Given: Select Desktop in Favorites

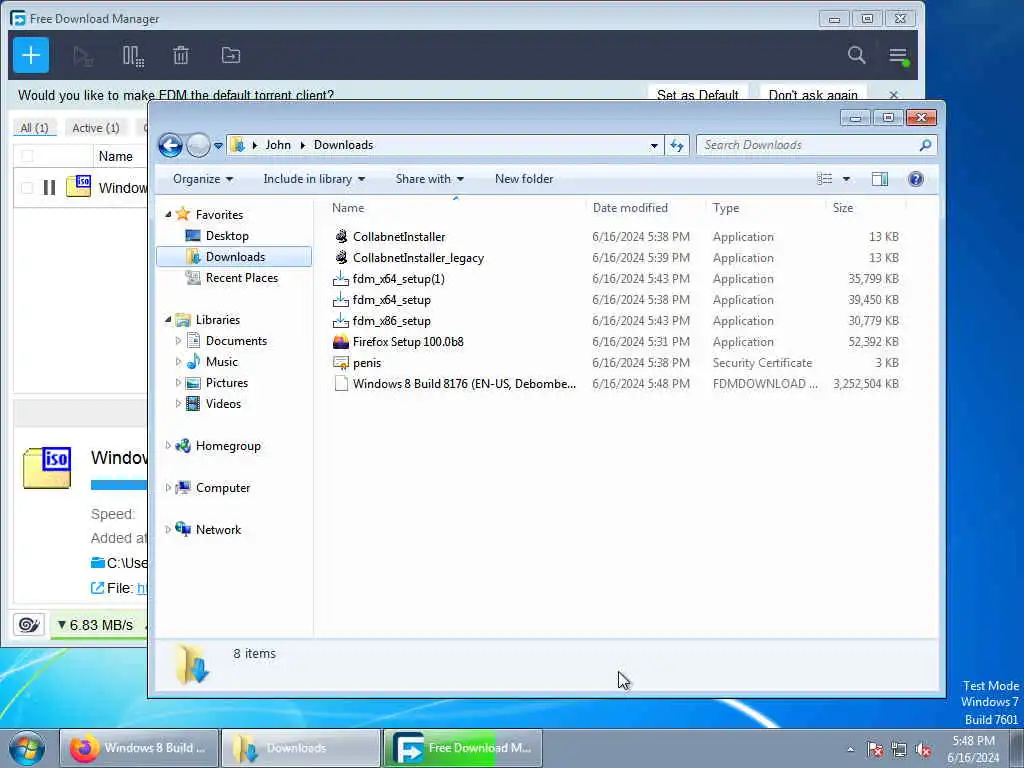Looking at the screenshot, I should coord(227,236).
